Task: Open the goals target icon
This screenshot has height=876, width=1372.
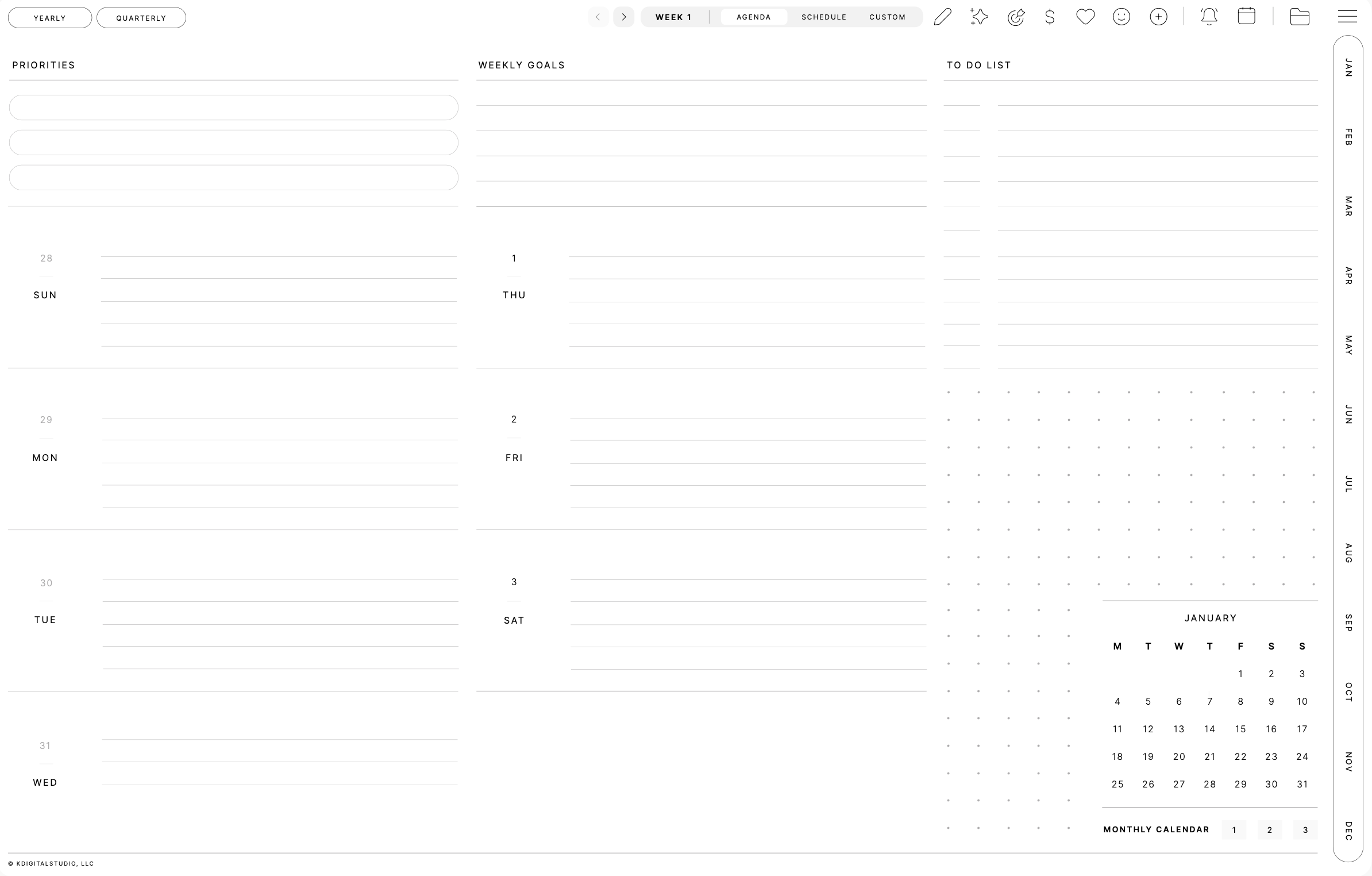Action: pos(1016,17)
